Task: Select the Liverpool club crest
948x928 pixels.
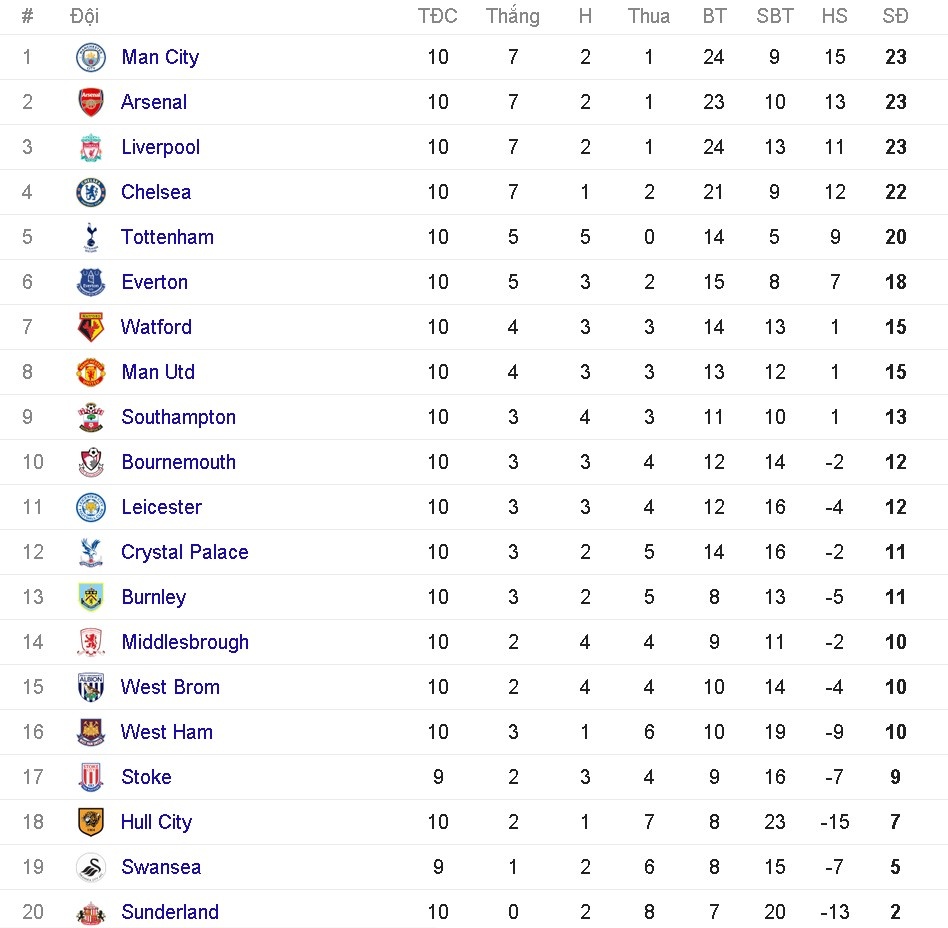Action: point(91,147)
